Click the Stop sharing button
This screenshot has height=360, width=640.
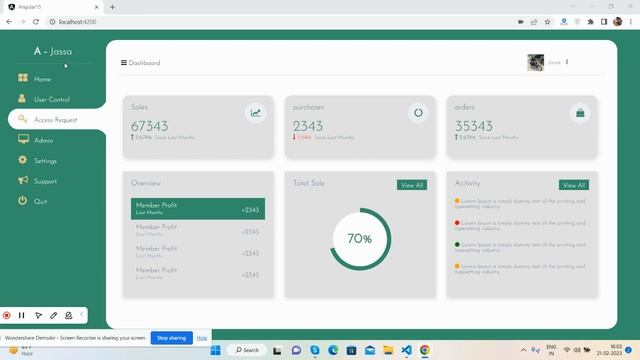pyautogui.click(x=171, y=338)
